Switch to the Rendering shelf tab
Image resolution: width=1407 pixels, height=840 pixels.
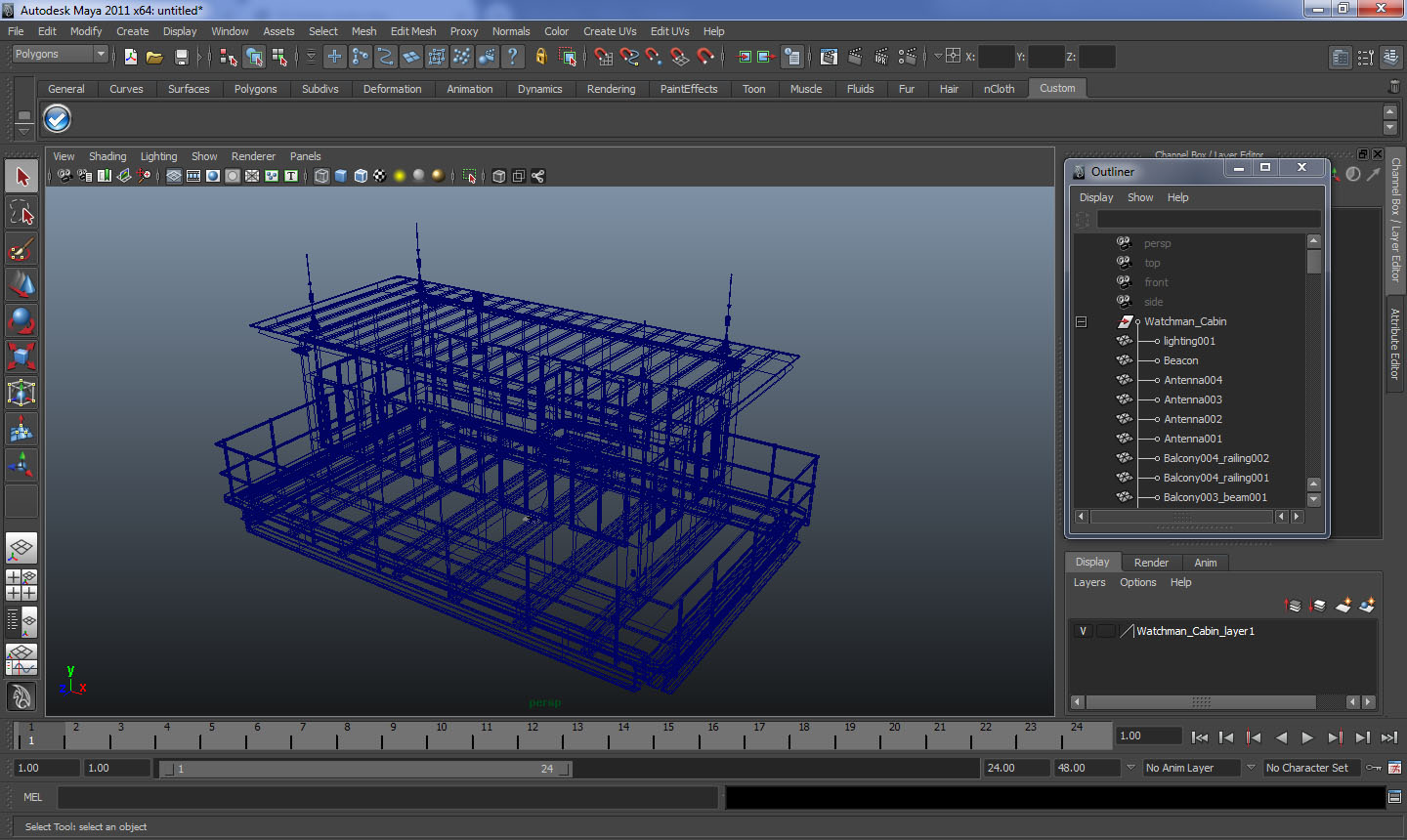[612, 89]
